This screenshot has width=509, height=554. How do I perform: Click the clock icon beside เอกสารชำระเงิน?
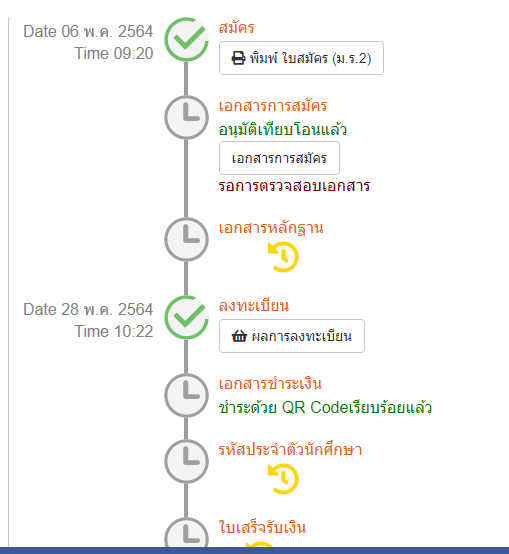click(187, 395)
